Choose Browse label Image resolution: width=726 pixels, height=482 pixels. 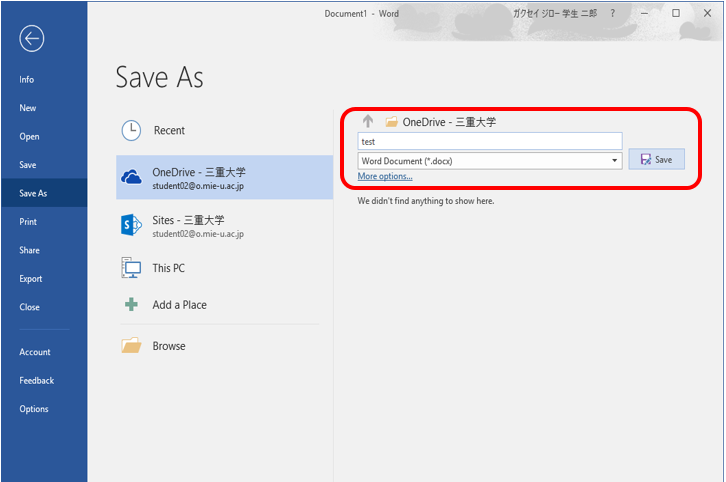(169, 346)
